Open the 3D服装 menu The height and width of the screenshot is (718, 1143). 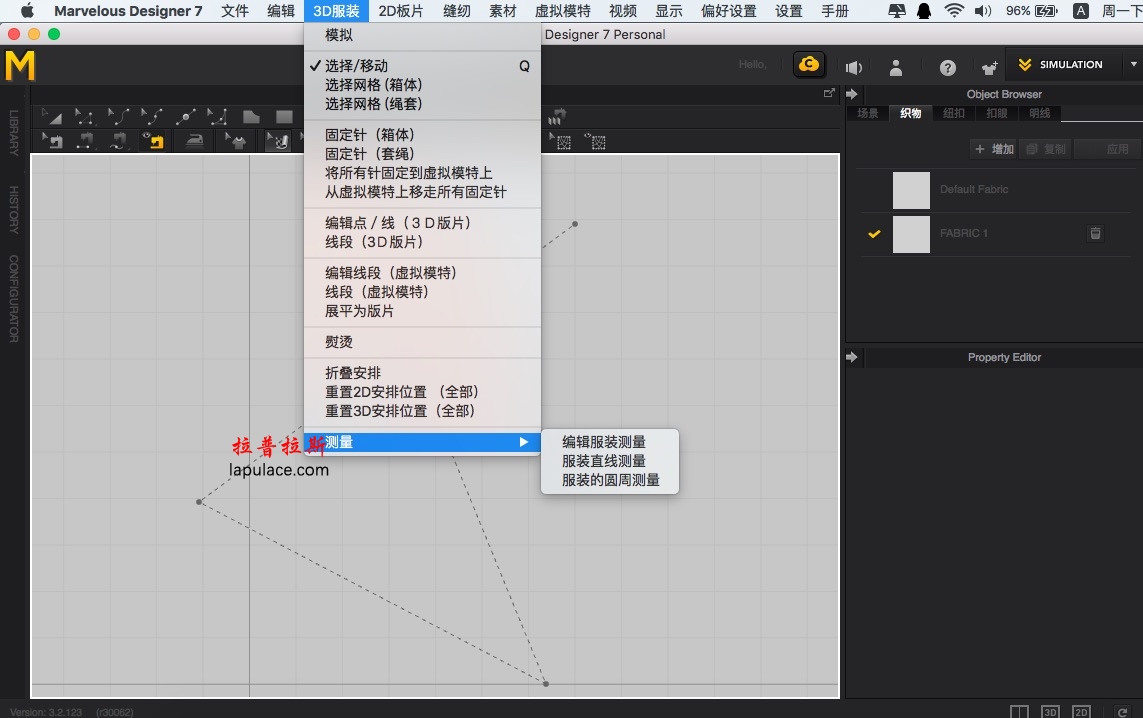[x=336, y=11]
